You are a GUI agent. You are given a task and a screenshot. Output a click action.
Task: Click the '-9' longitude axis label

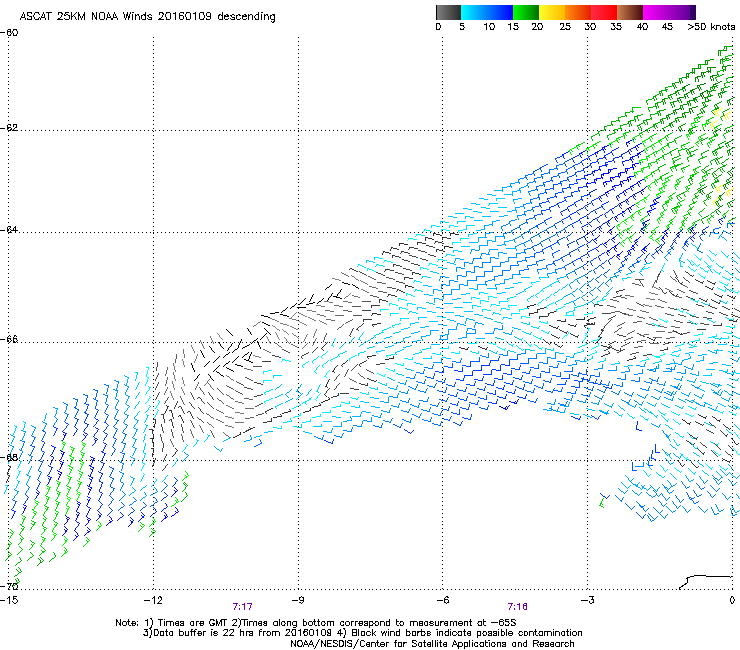pos(298,600)
